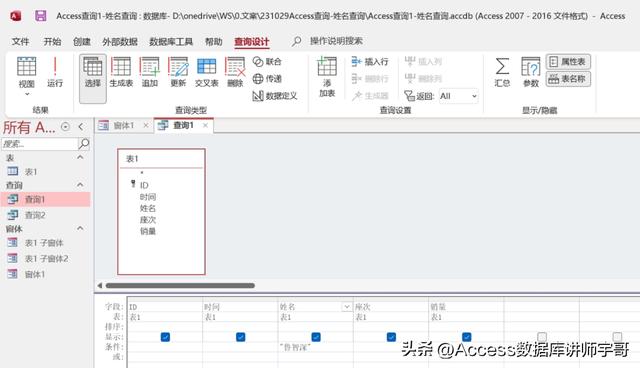Collapse the navigation pane with chevron
This screenshot has height=368, width=640.
pyautogui.click(x=81, y=127)
